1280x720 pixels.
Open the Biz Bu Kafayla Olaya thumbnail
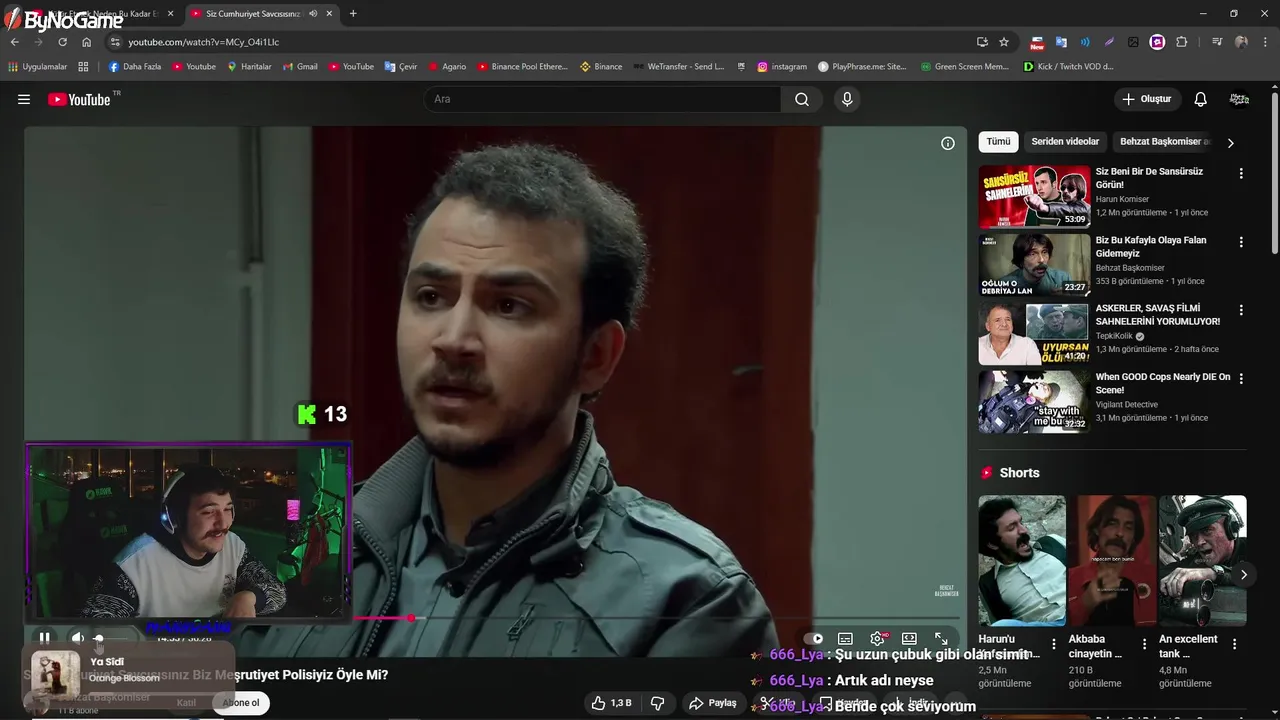1034,265
